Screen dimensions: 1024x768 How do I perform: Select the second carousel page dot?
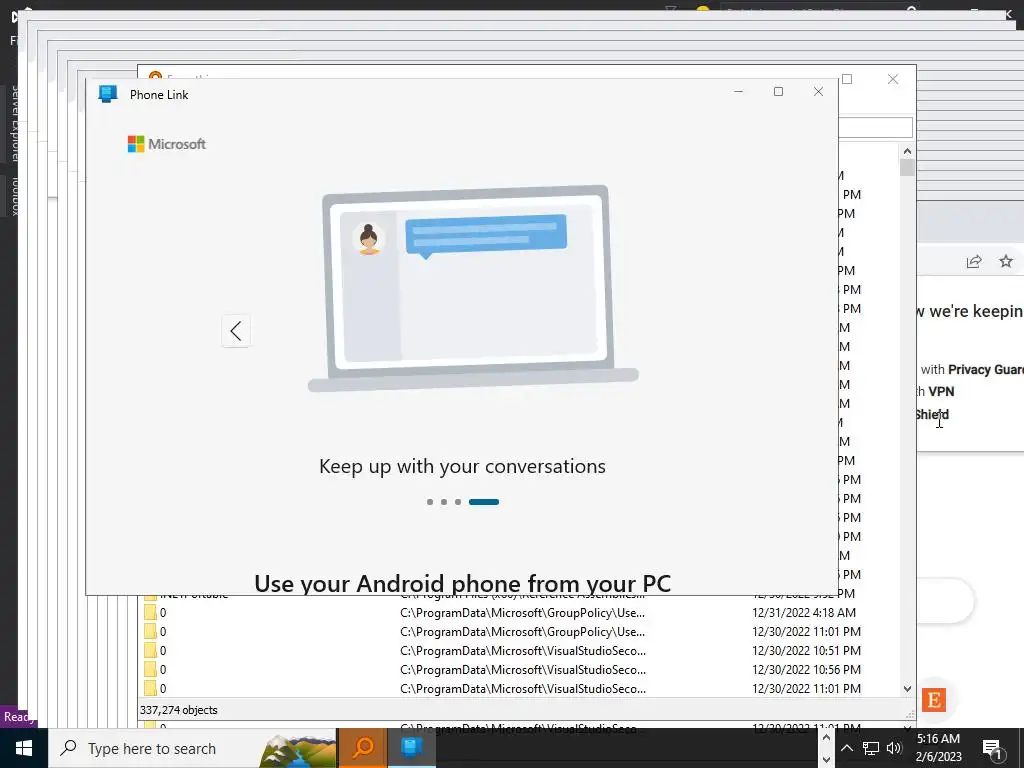(444, 502)
